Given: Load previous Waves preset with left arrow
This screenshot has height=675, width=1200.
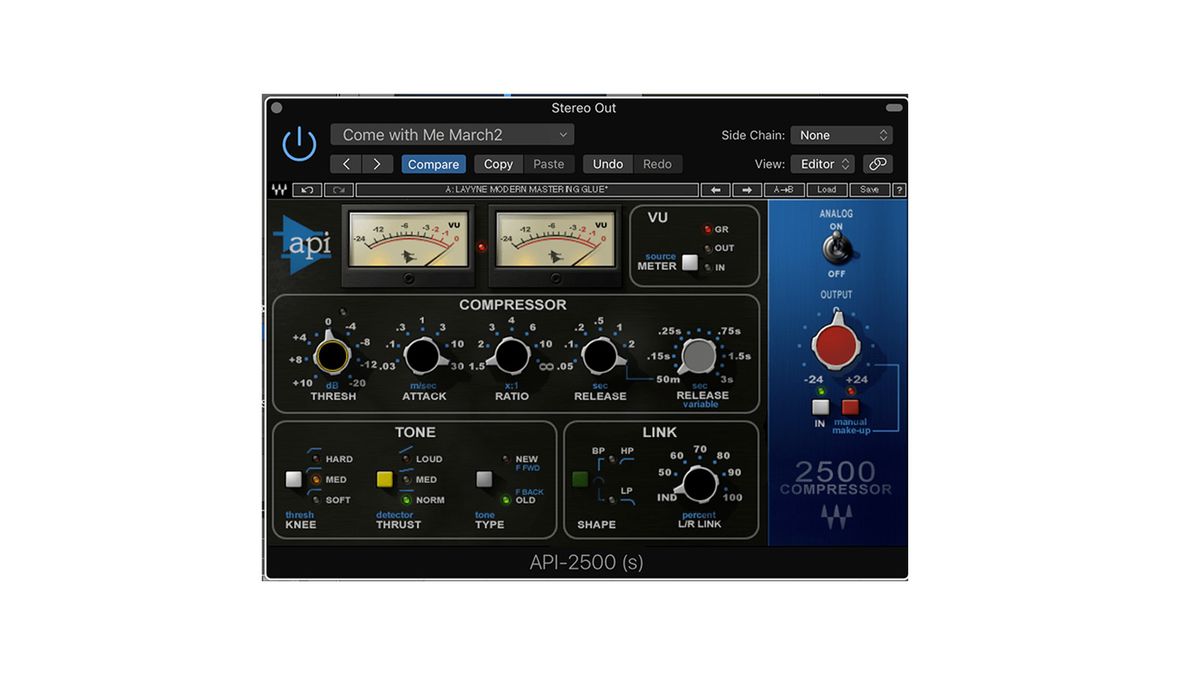Looking at the screenshot, I should click(x=715, y=190).
